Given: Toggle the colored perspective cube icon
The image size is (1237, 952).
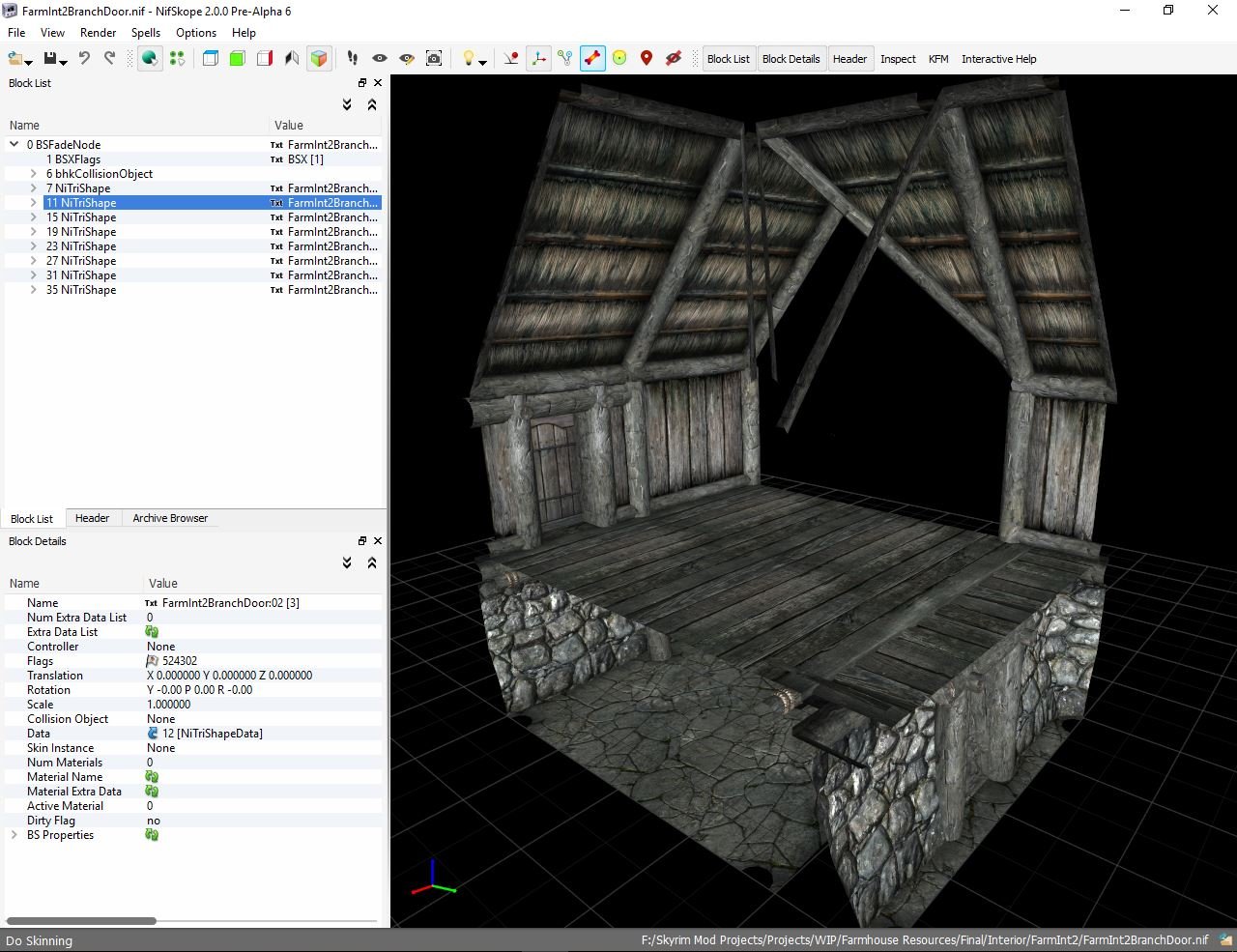Looking at the screenshot, I should [x=319, y=59].
